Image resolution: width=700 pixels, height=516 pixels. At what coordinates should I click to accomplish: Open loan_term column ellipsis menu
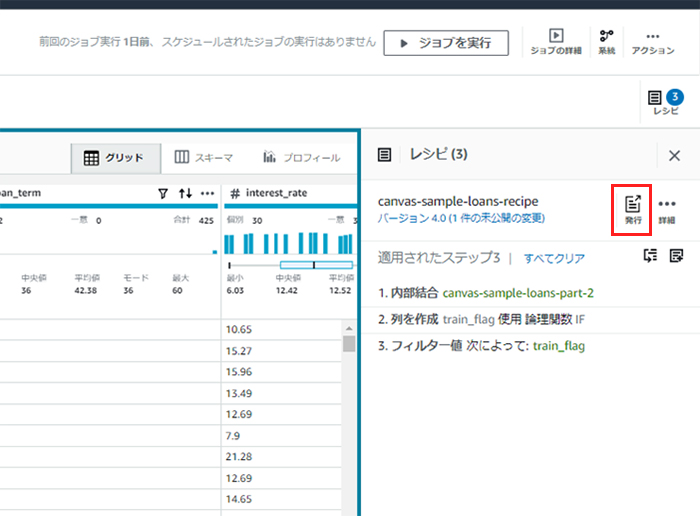click(x=207, y=193)
